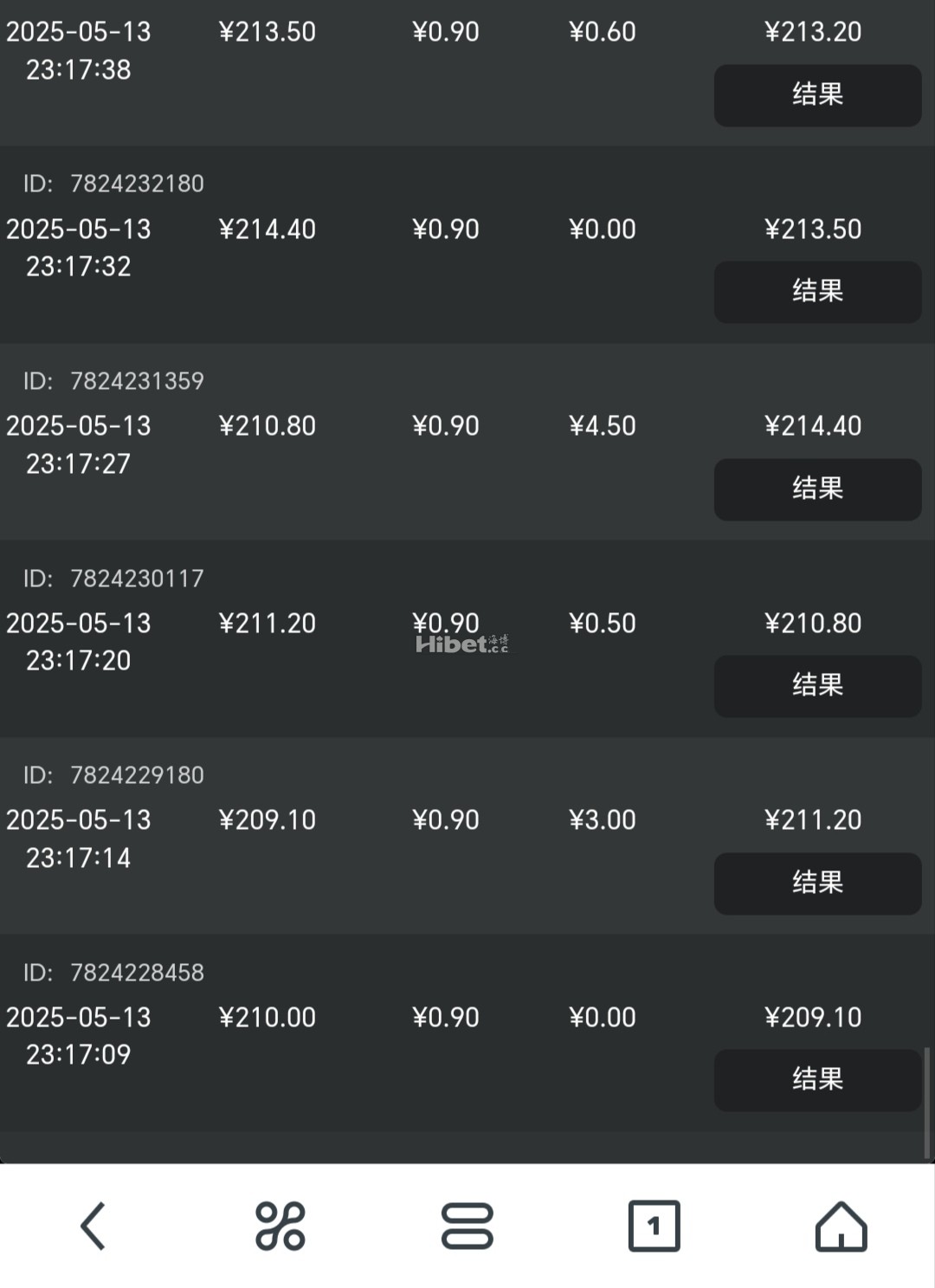The width and height of the screenshot is (935, 1288).
Task: Select the 23:17:09 timestamp
Action: [79, 1054]
